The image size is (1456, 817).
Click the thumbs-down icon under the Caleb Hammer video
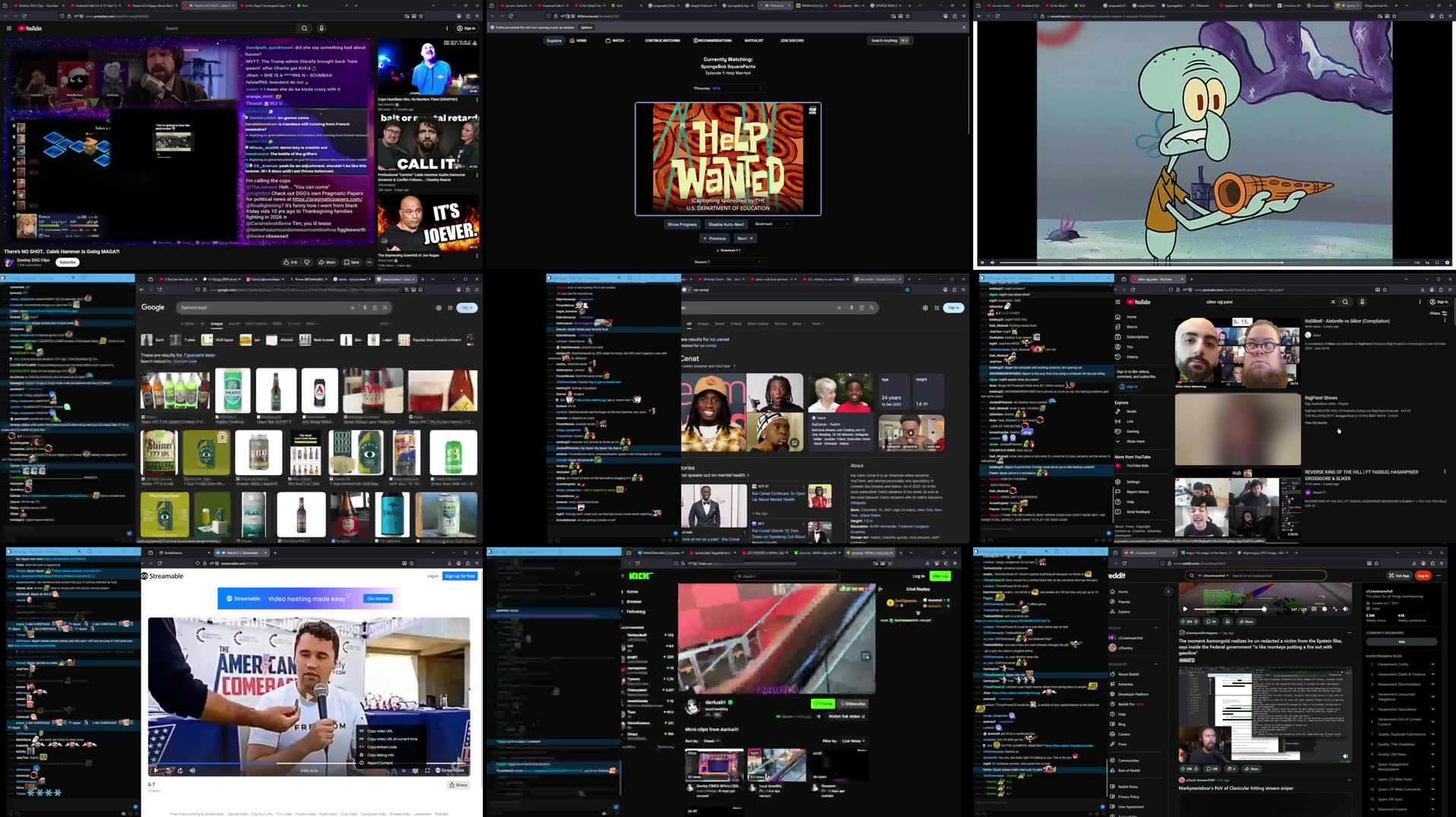(307, 262)
